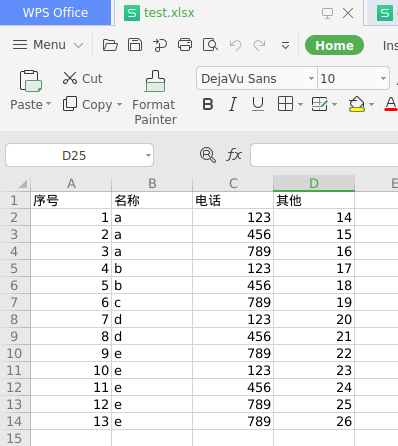Expand the Borders options arrow
The height and width of the screenshot is (446, 398).
coord(300,105)
